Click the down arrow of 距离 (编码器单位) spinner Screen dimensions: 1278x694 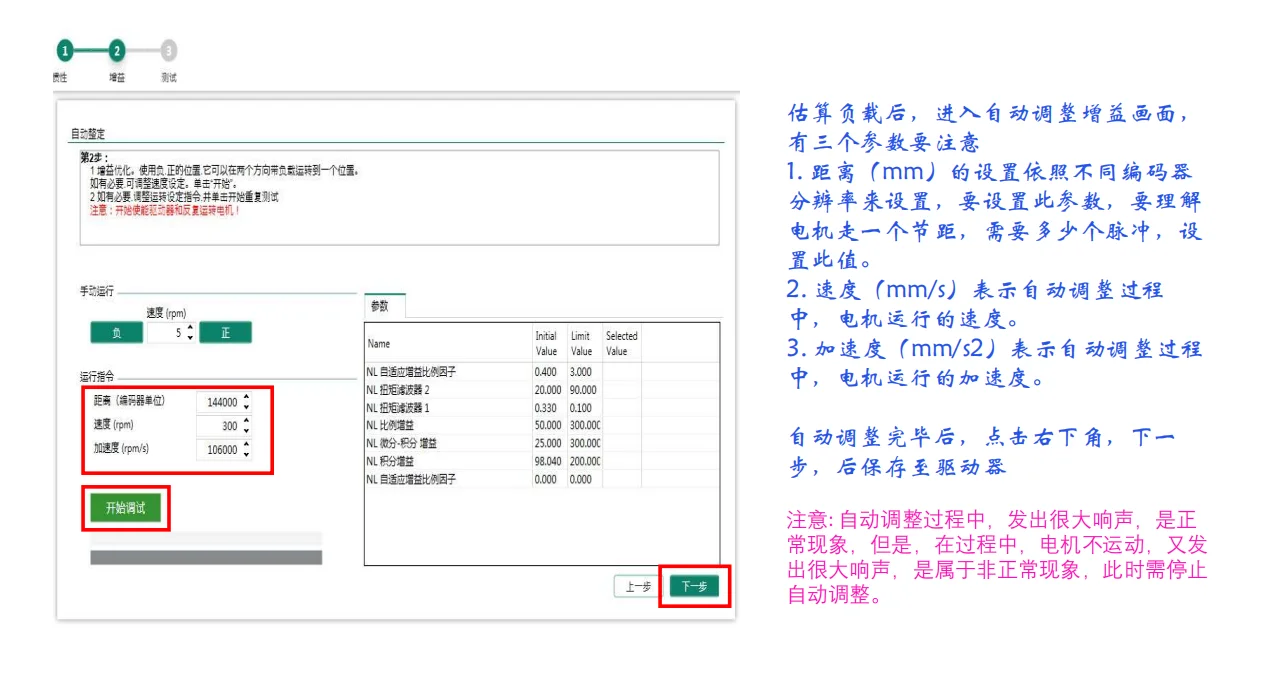coord(245,407)
